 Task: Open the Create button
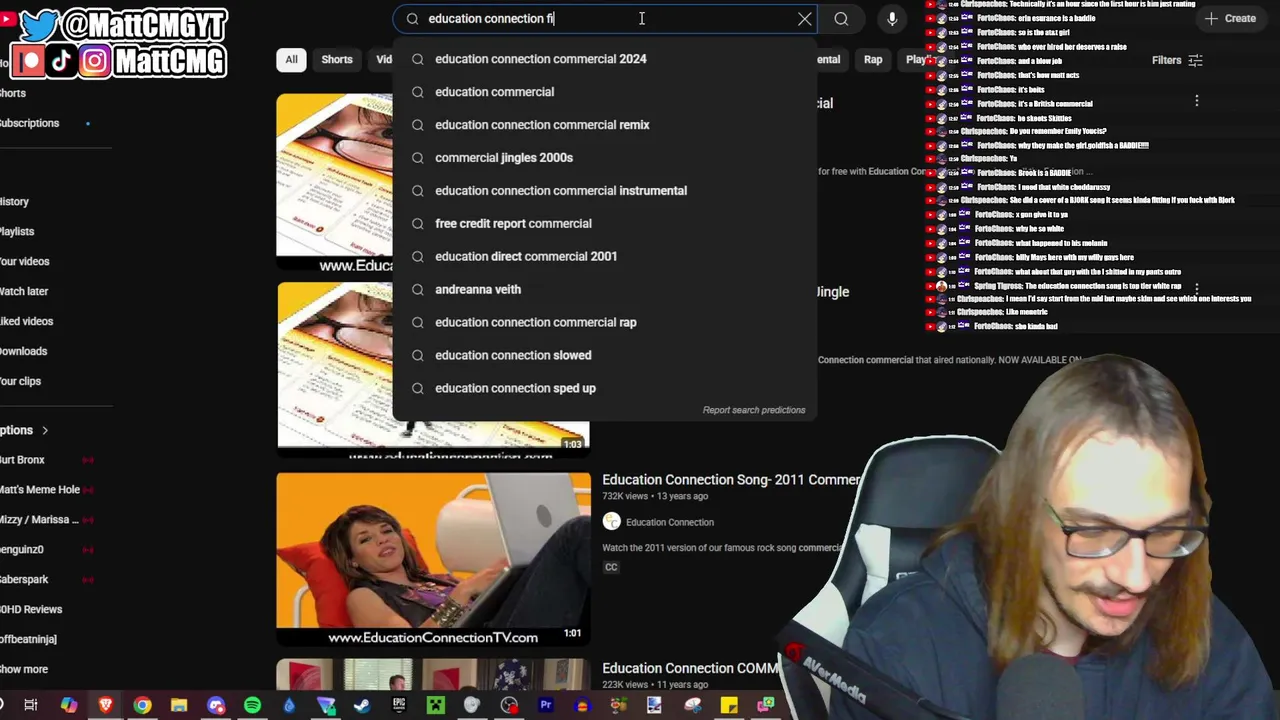[1230, 18]
